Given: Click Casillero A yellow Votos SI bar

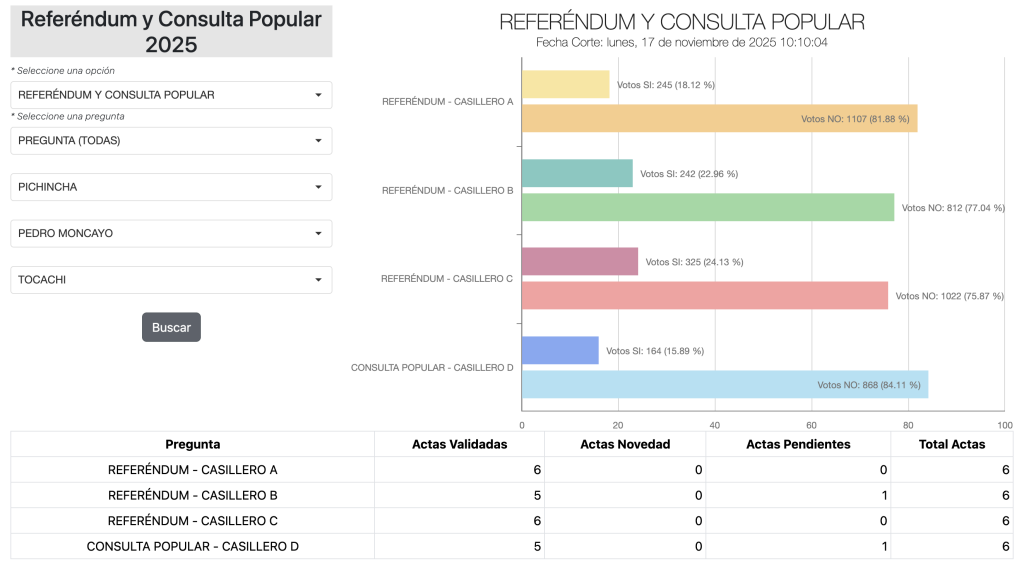Looking at the screenshot, I should 565,85.
